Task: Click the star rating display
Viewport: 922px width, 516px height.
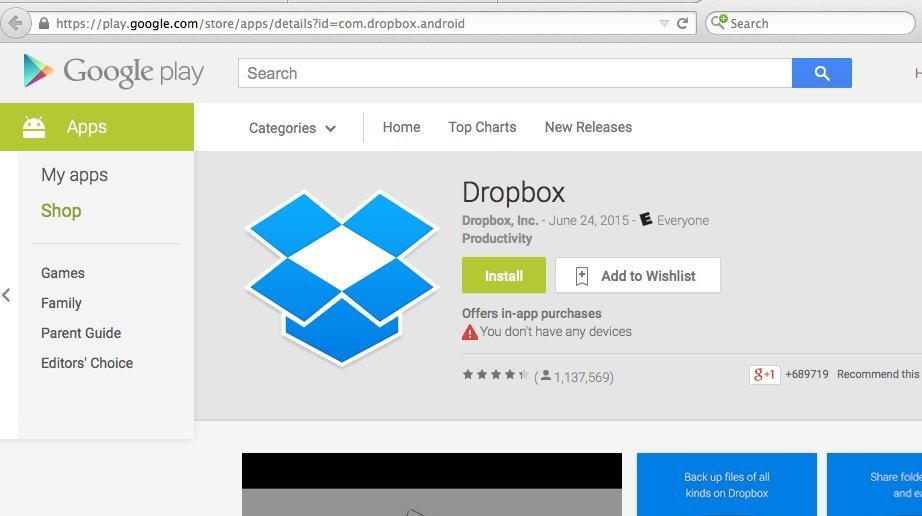Action: point(495,374)
